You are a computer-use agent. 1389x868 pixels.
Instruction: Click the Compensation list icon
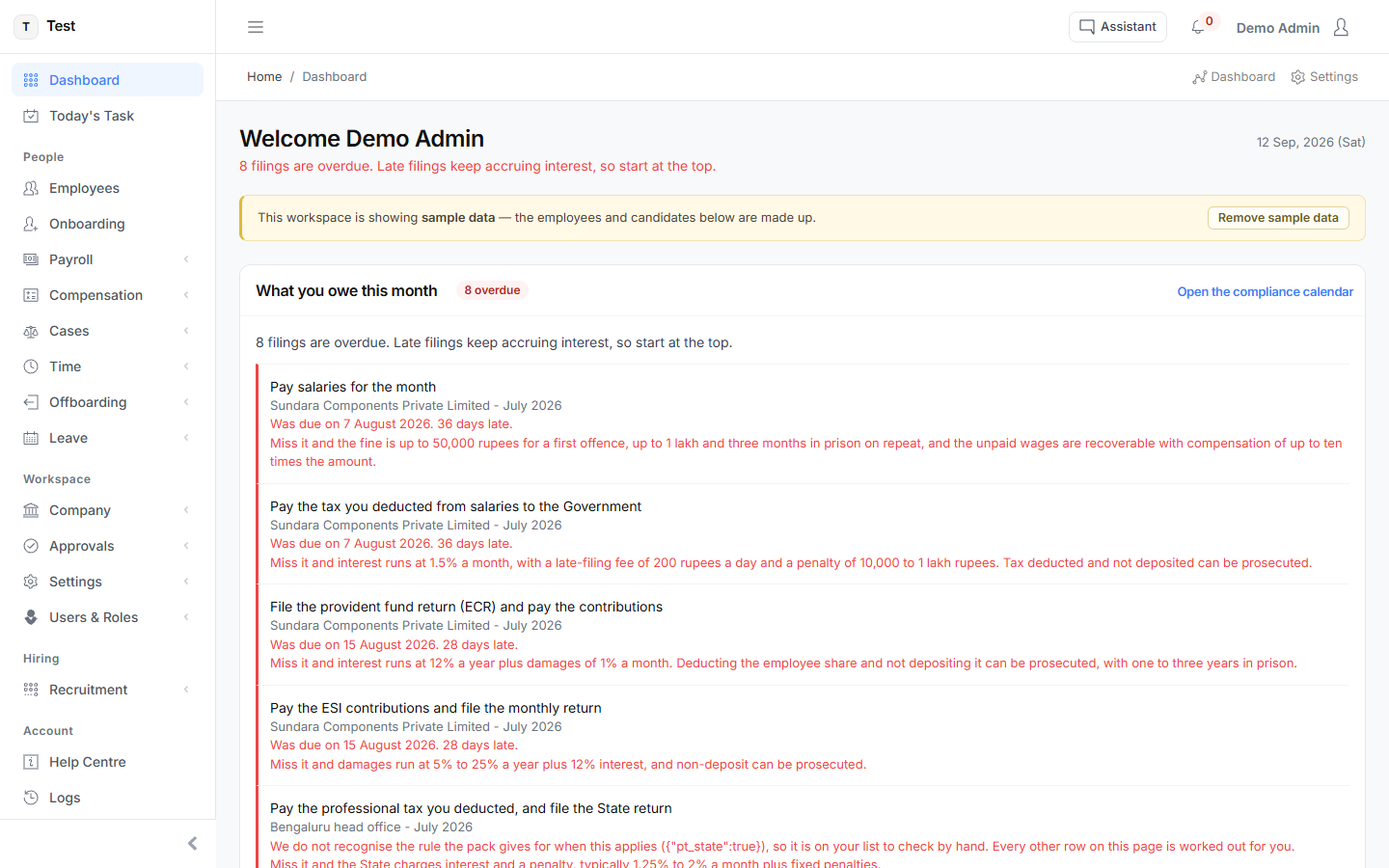coord(31,295)
